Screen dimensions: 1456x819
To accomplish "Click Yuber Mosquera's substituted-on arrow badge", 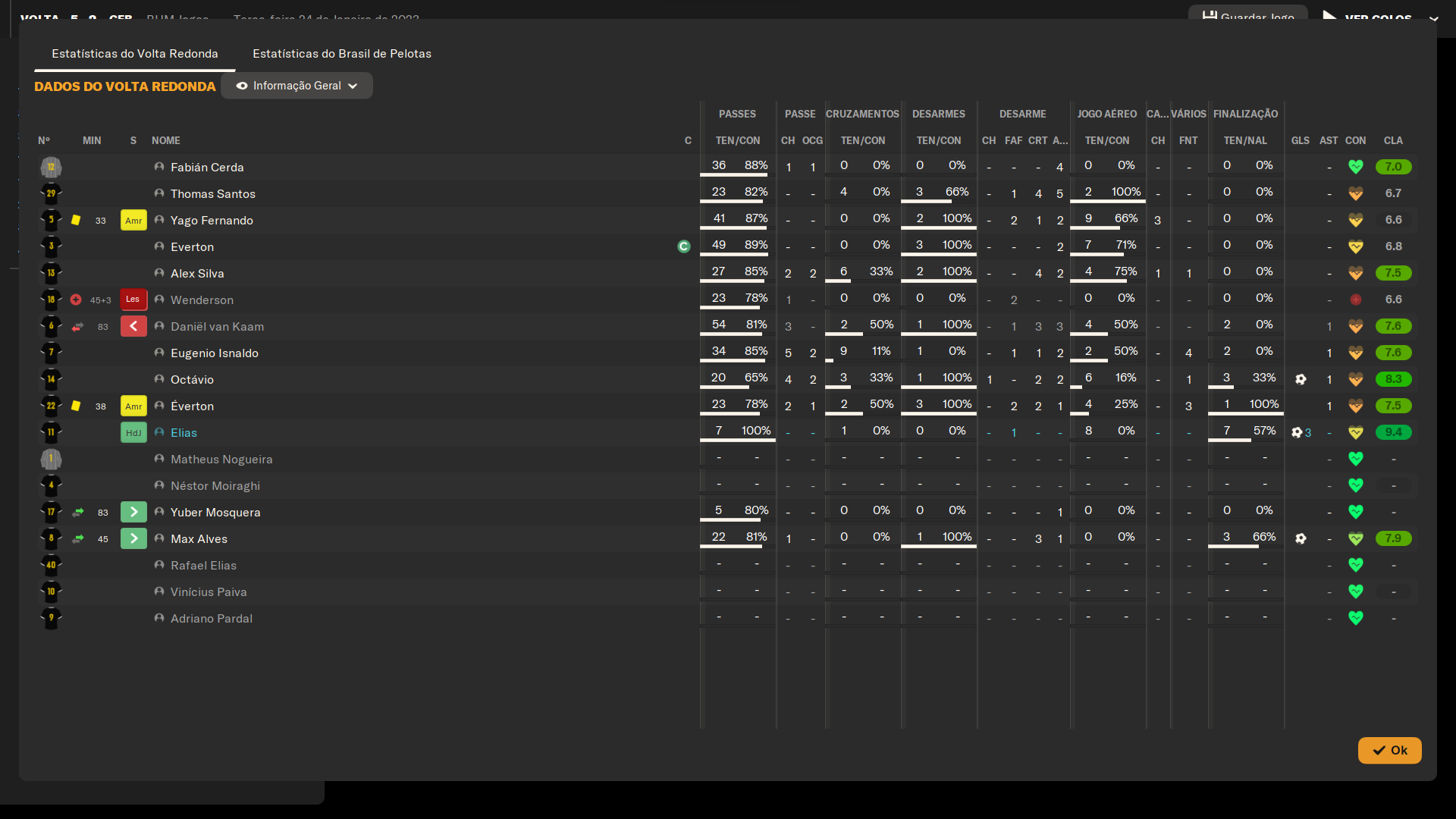I will [x=133, y=512].
